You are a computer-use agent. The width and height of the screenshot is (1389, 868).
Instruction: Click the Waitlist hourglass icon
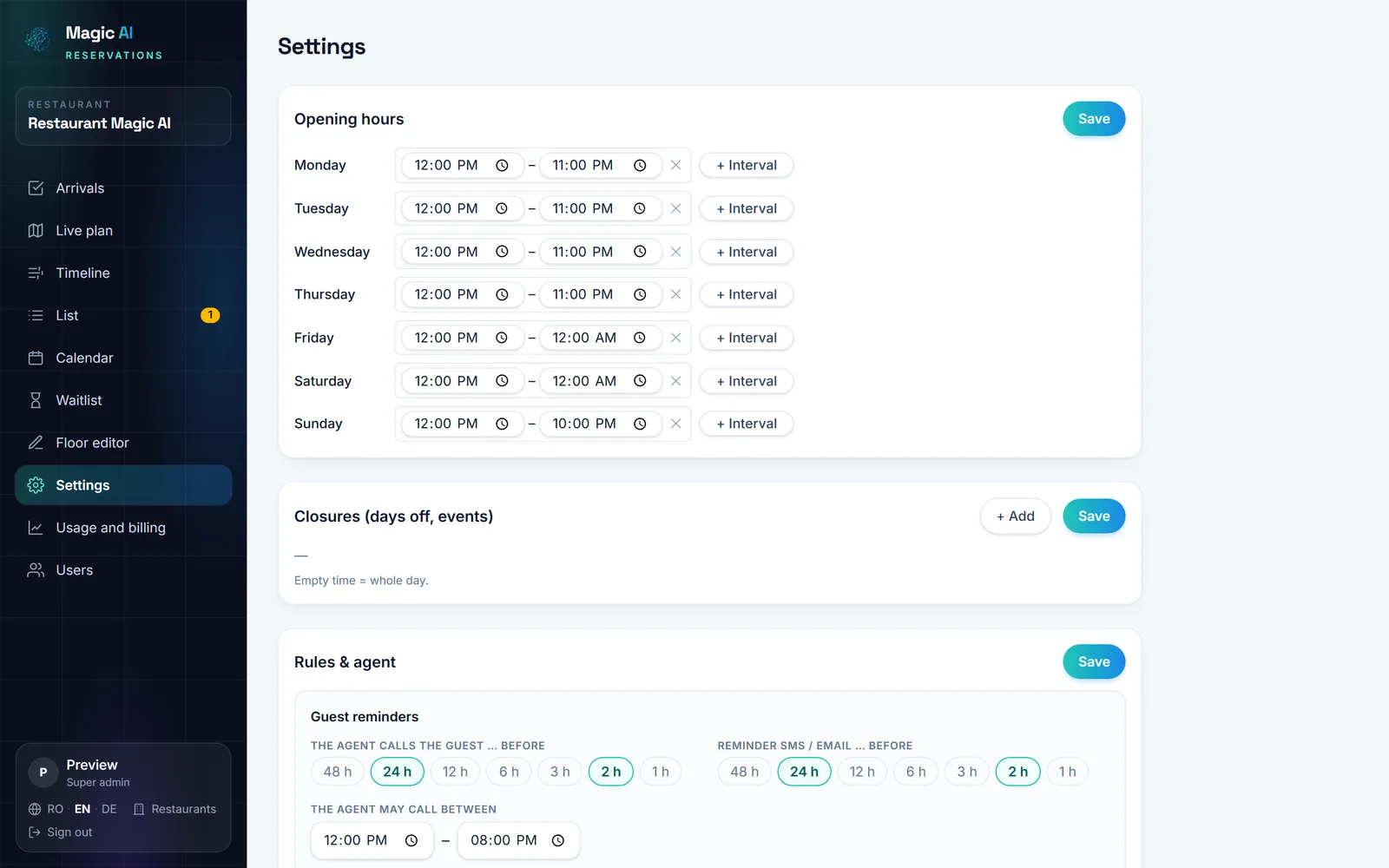(x=36, y=400)
